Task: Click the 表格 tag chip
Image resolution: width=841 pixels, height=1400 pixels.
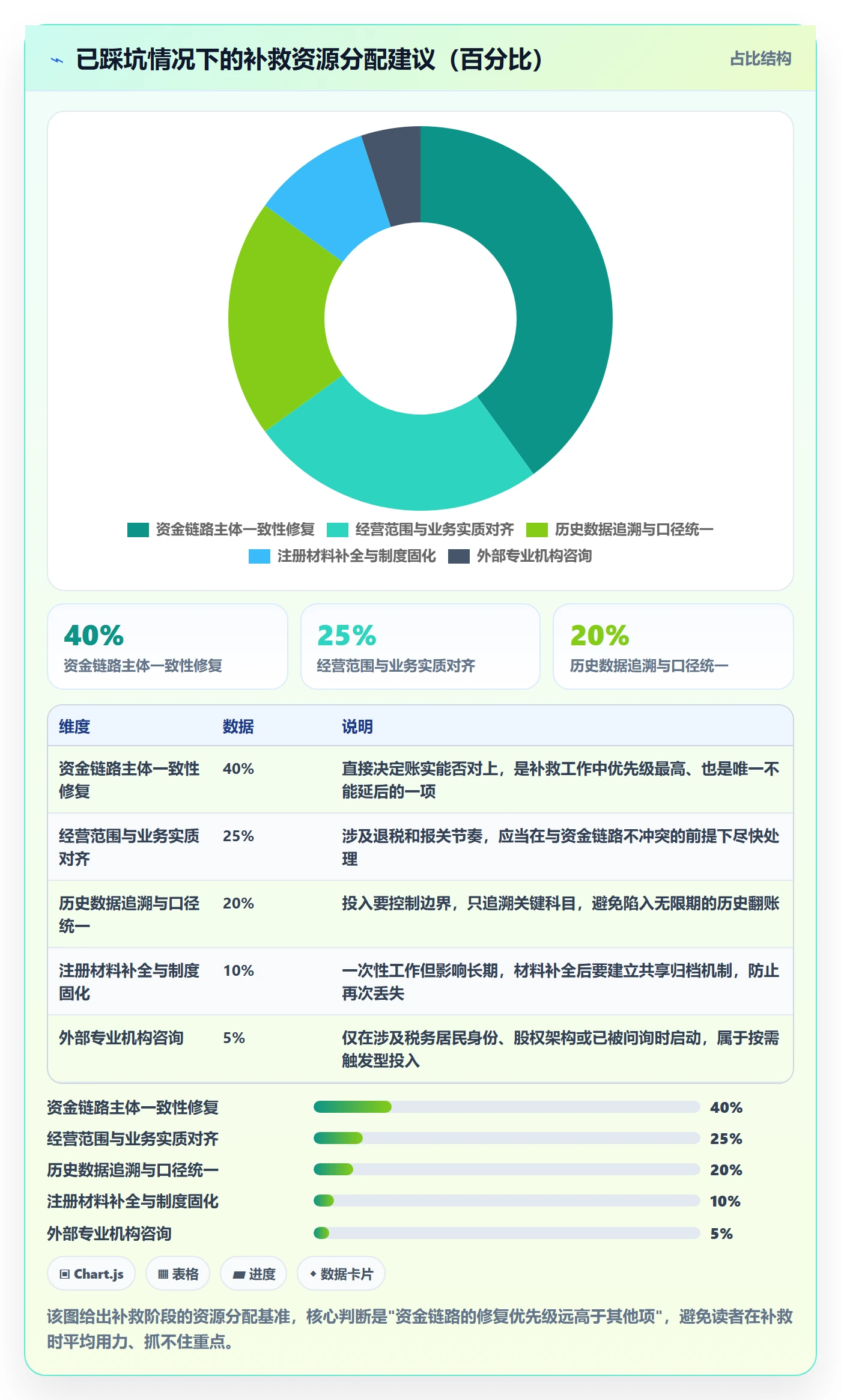Action: pyautogui.click(x=178, y=1273)
